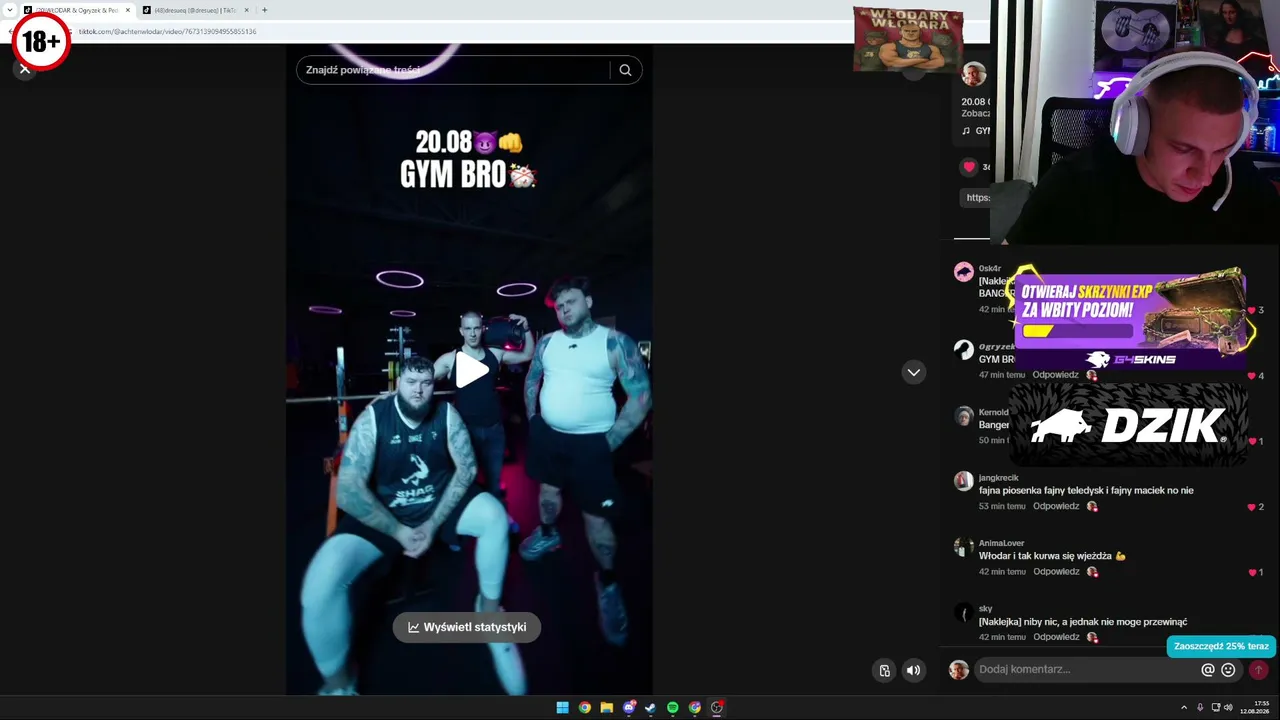The width and height of the screenshot is (1280, 720).
Task: Focus the 'Znajdź powiązane treści' search field
Action: [x=455, y=70]
